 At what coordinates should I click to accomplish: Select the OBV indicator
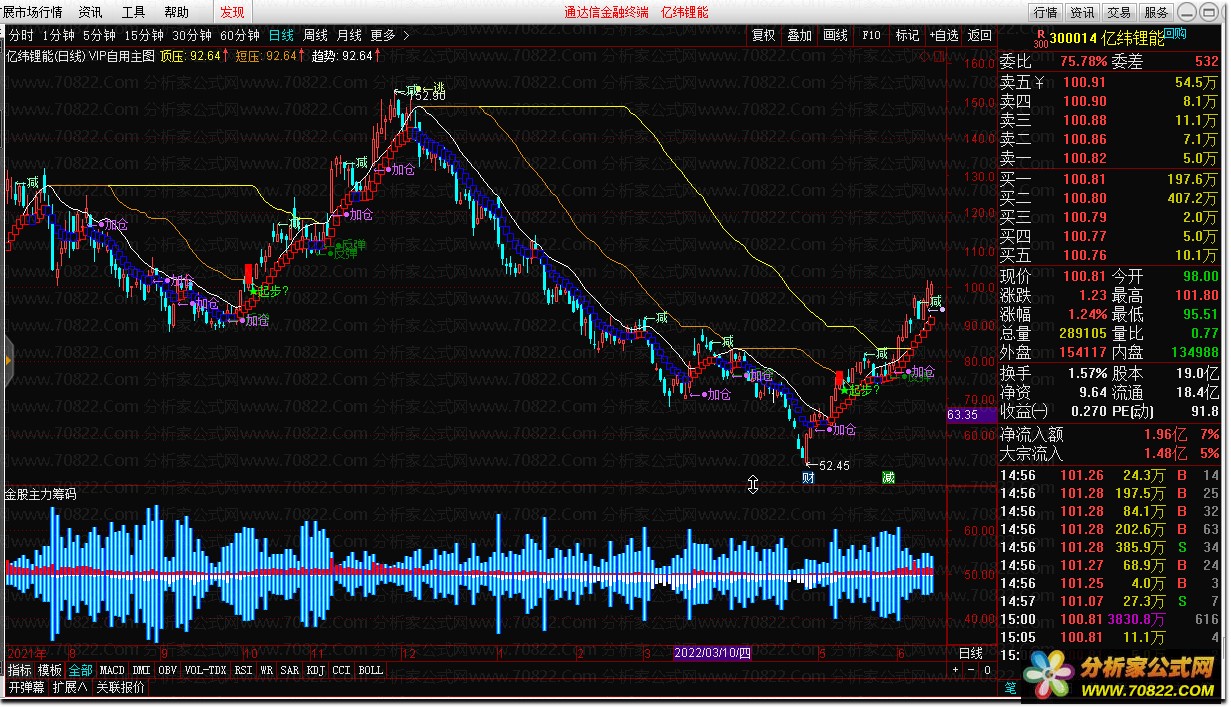tap(168, 670)
